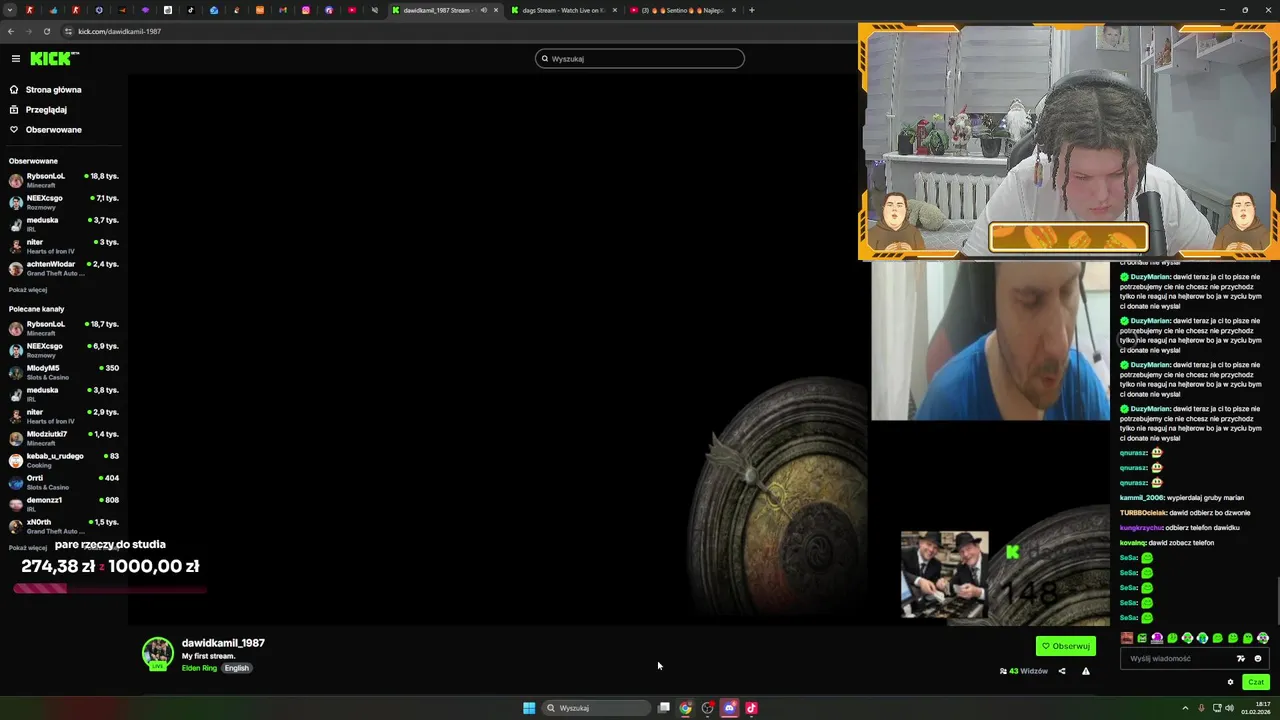Image resolution: width=1280 pixels, height=720 pixels.
Task: Click the chat translate icon
Action: point(1241,659)
